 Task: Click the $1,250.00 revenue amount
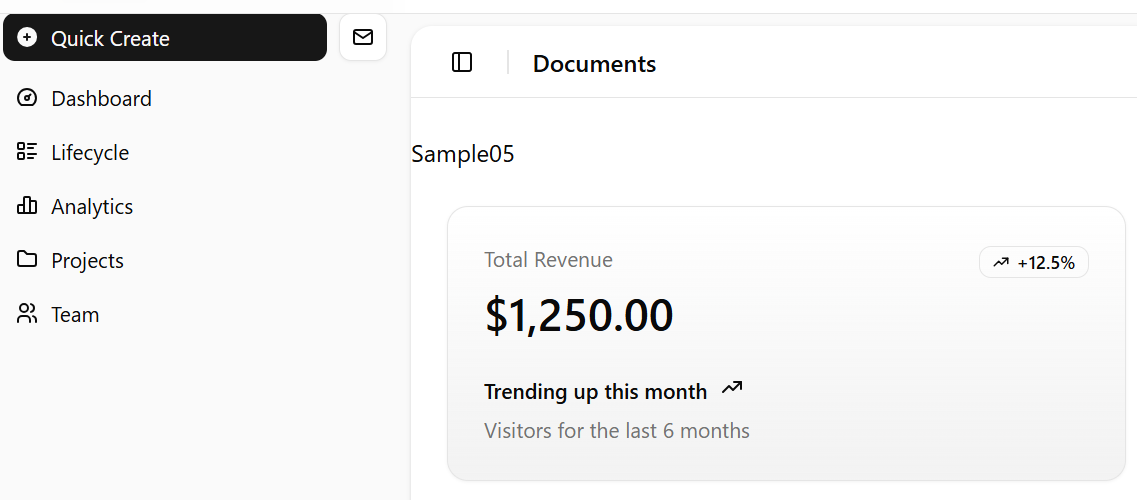579,316
